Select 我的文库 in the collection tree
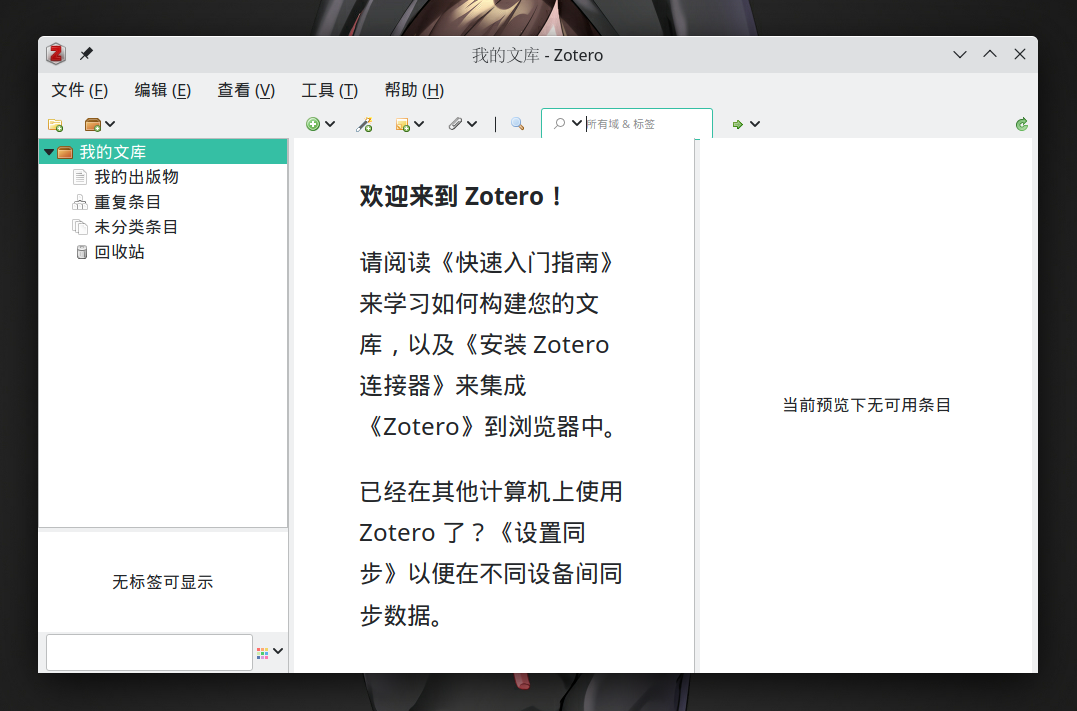 click(x=163, y=152)
